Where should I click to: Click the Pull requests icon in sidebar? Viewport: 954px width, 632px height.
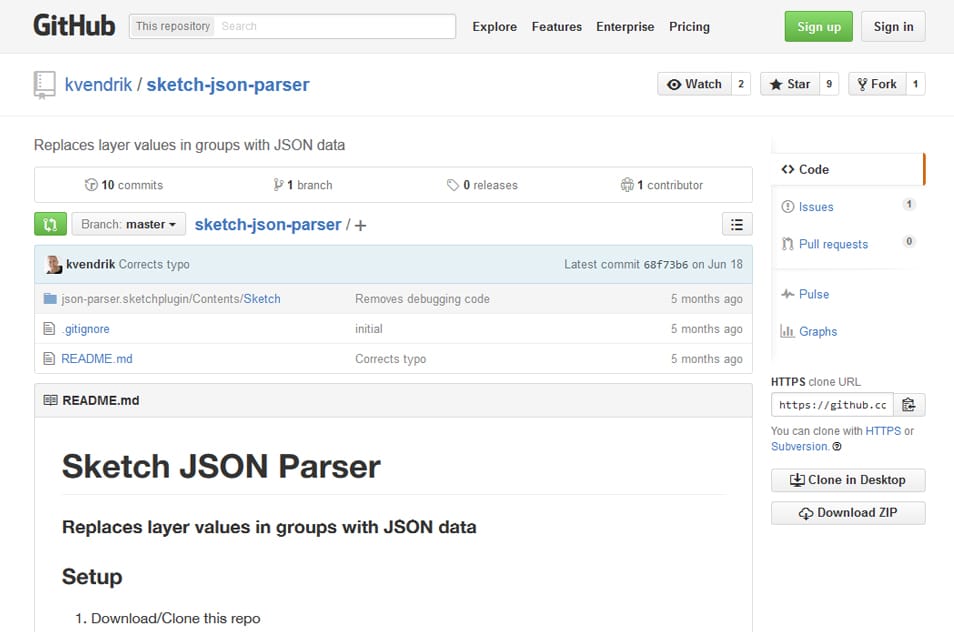[x=788, y=245]
